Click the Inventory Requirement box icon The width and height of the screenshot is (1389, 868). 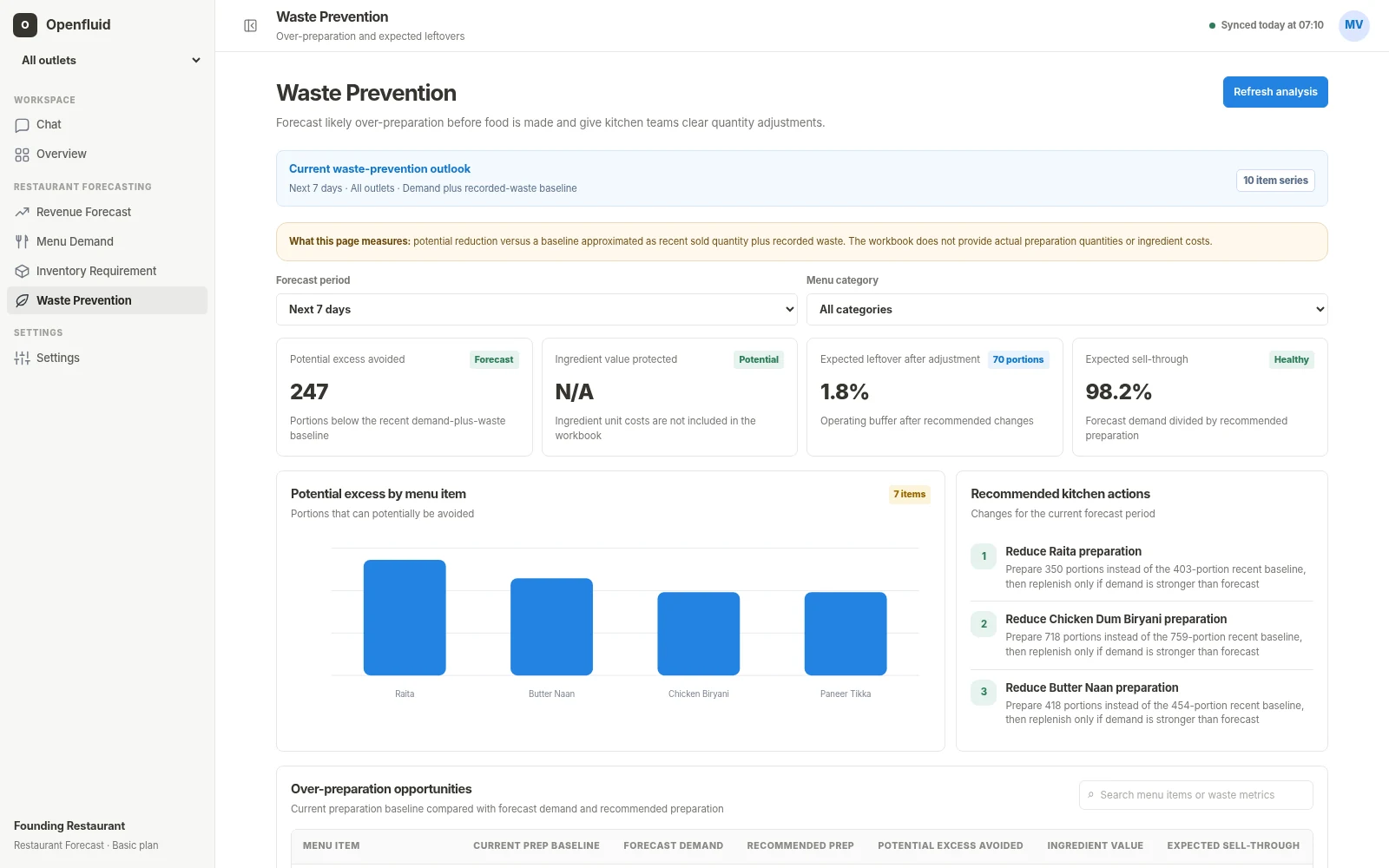coord(23,272)
